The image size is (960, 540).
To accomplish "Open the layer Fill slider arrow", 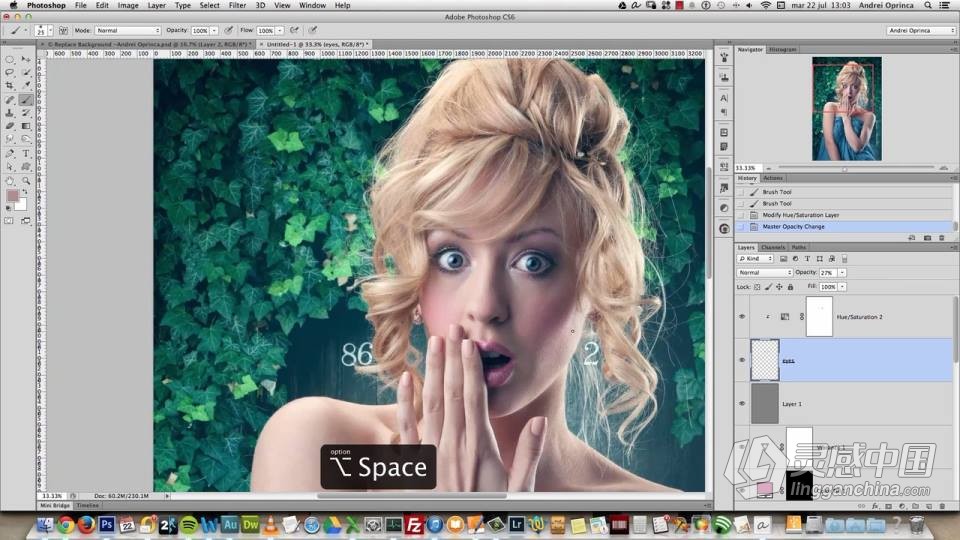I will click(842, 287).
